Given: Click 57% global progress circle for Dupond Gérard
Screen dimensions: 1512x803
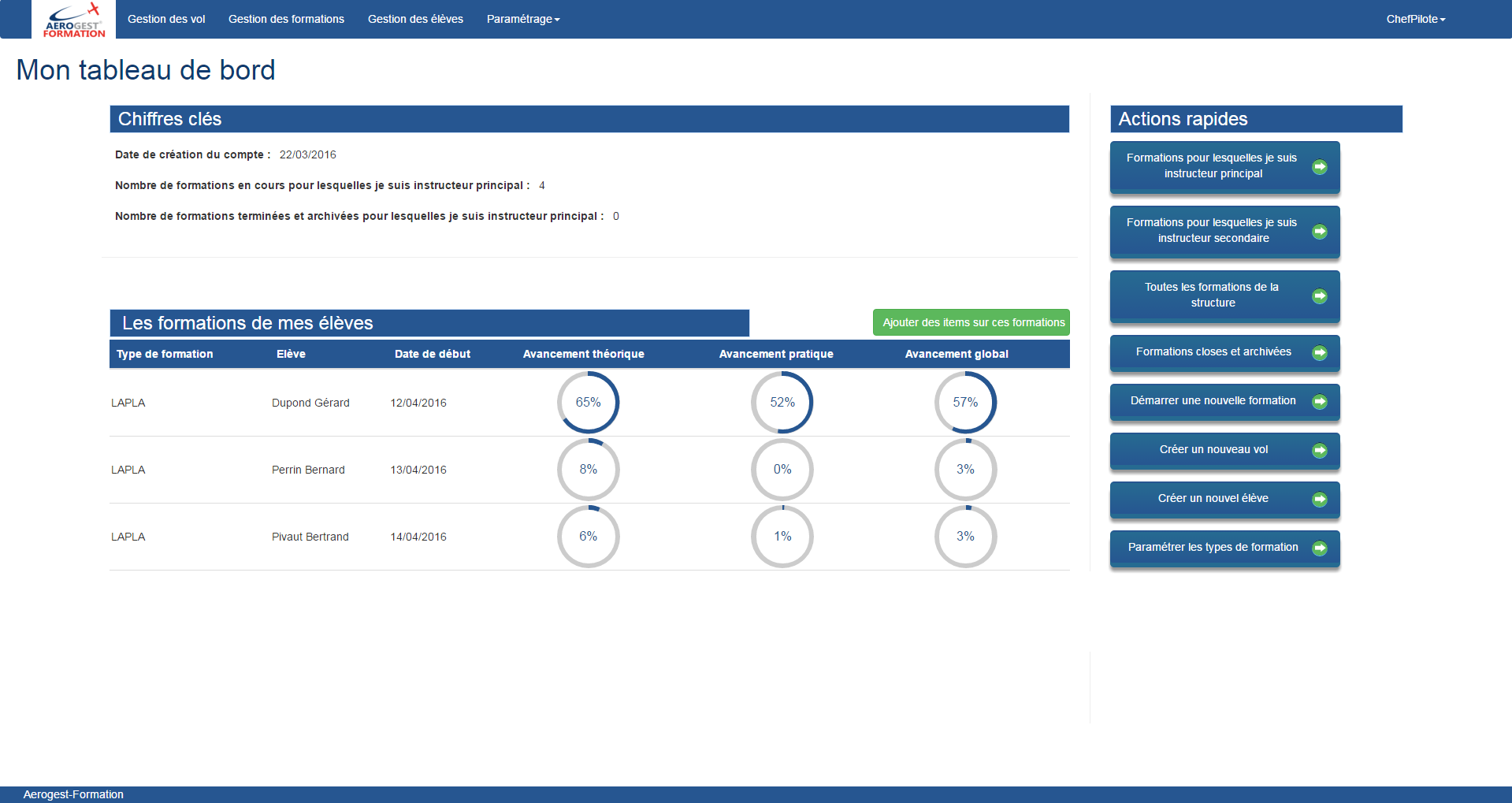Looking at the screenshot, I should click(x=965, y=403).
